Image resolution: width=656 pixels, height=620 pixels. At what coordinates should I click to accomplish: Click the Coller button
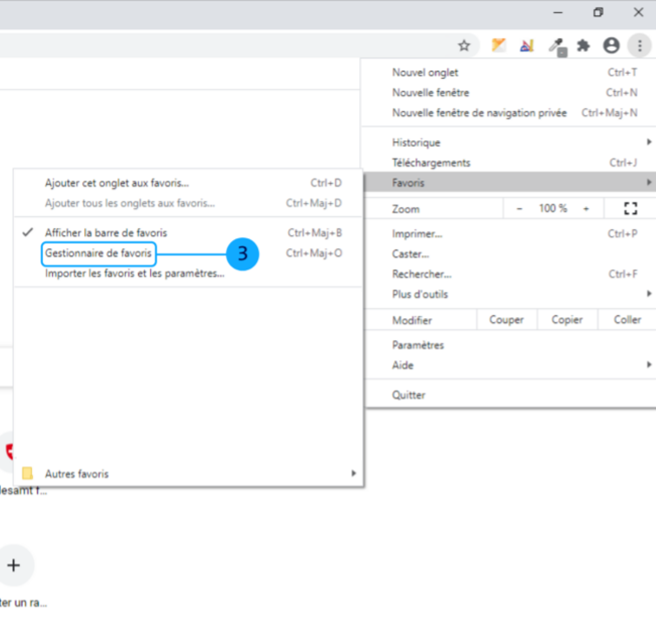(x=627, y=320)
